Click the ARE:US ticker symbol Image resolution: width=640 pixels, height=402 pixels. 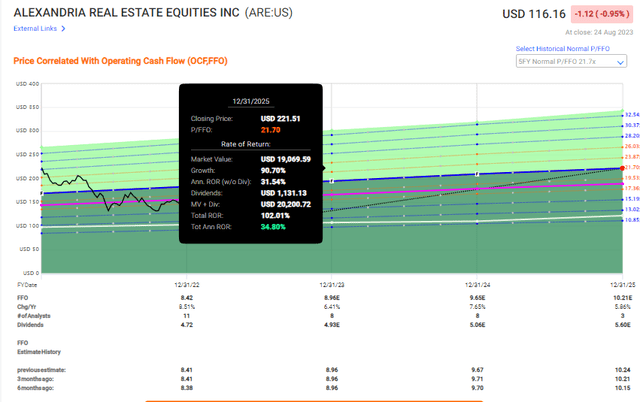pos(269,13)
